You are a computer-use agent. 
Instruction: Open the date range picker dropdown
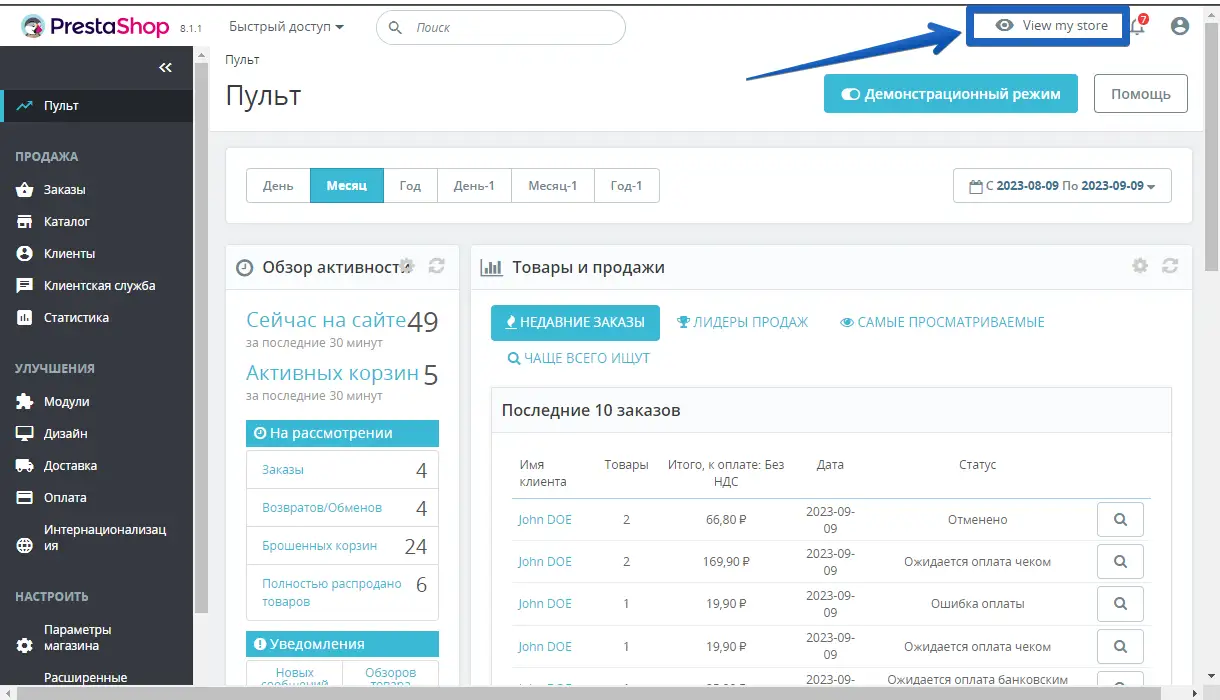(x=1062, y=186)
